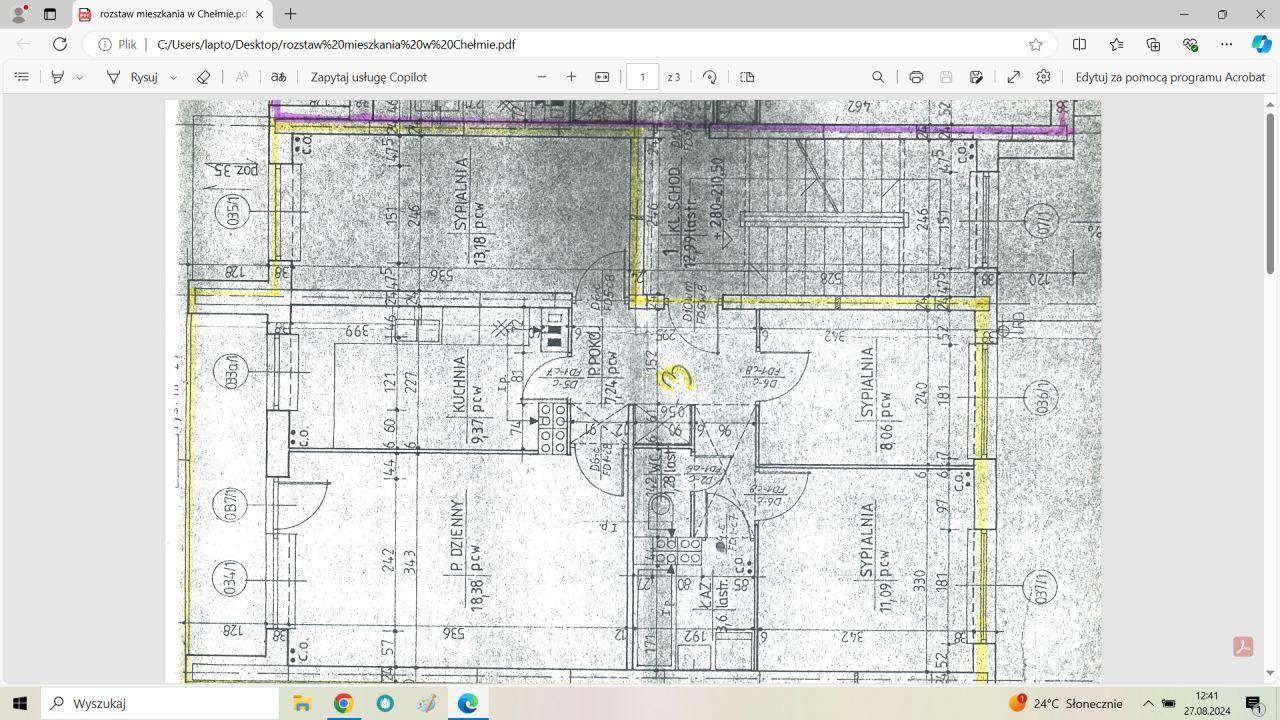The width and height of the screenshot is (1280, 720).
Task: Toggle the page view layout button
Action: [x=747, y=77]
